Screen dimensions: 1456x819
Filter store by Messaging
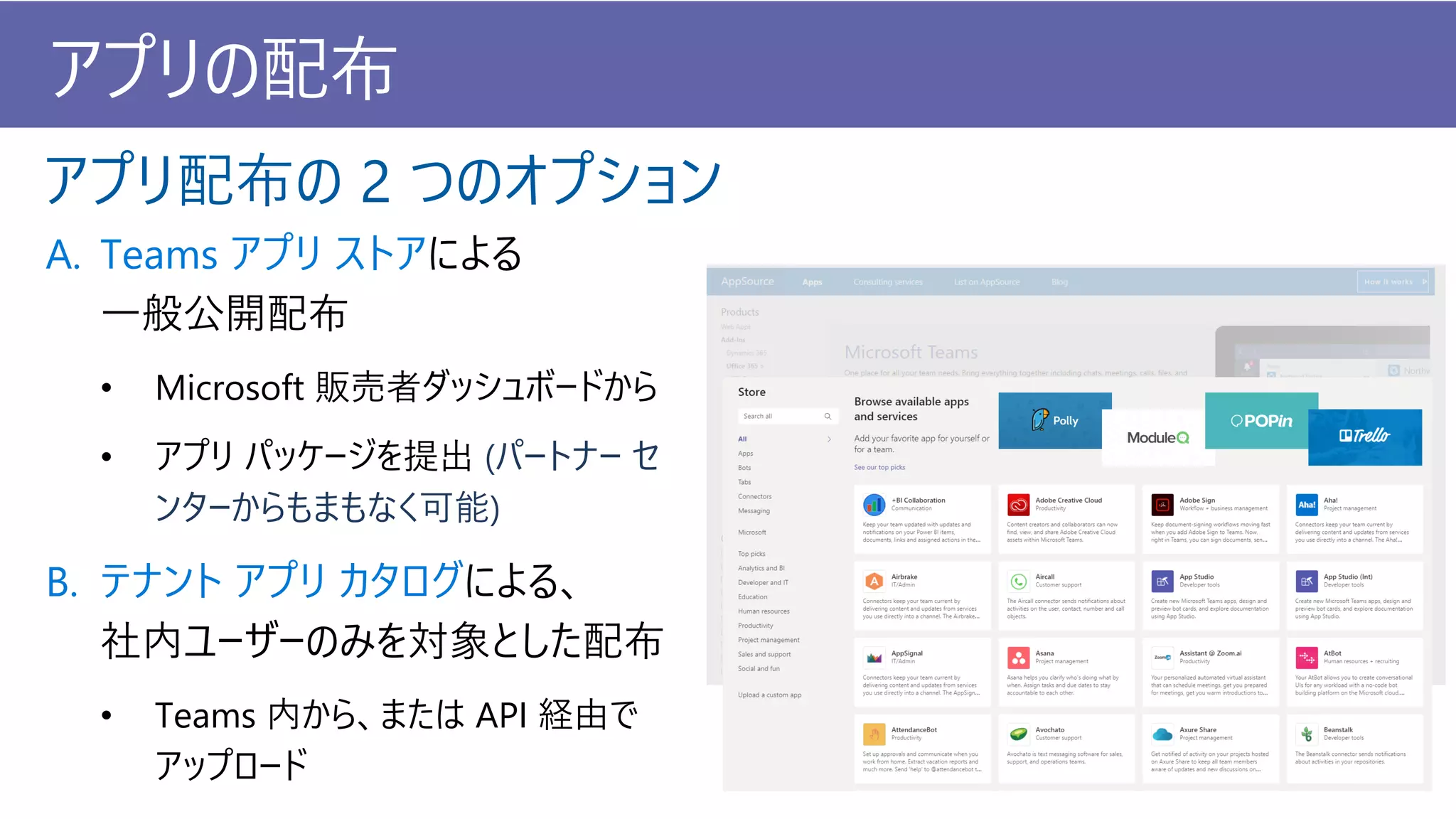click(x=754, y=511)
